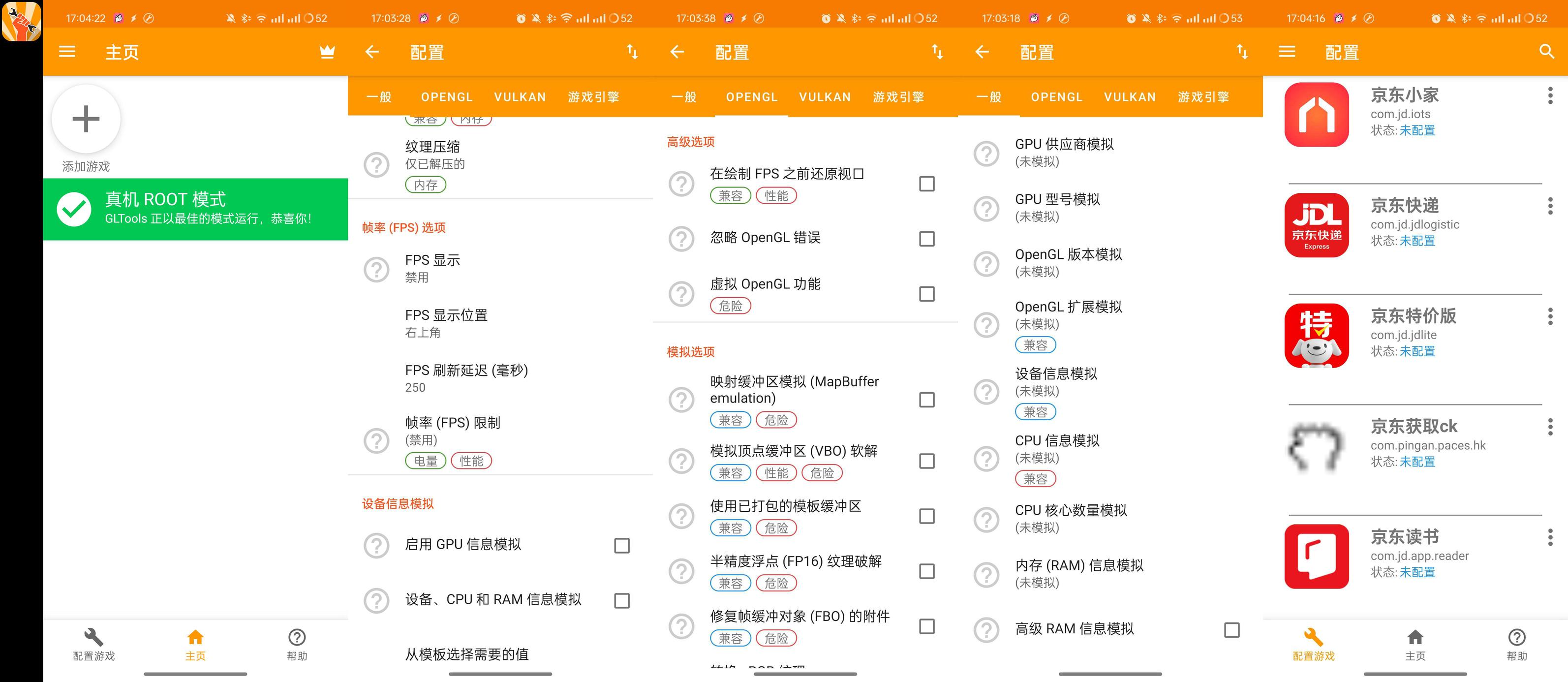Tap the 真机 ROOT 模式 green banner
The image size is (1568, 682).
tap(195, 209)
